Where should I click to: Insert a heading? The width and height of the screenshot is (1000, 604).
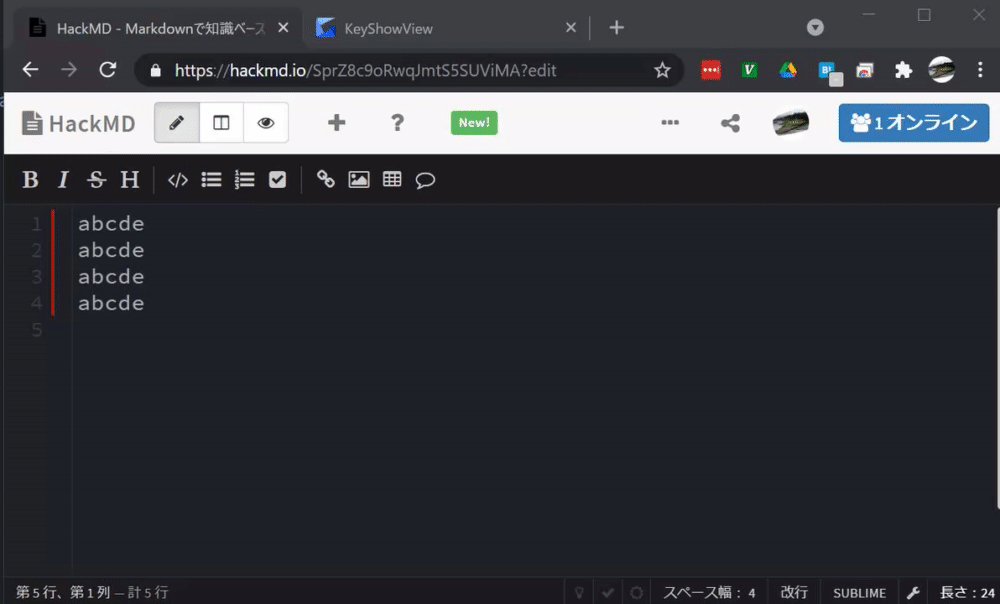pyautogui.click(x=129, y=180)
